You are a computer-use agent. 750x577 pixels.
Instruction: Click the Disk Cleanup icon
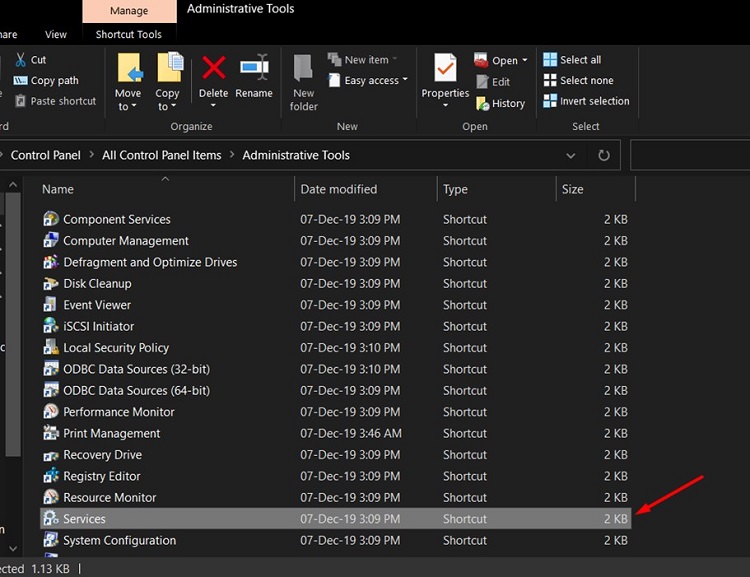tap(51, 284)
